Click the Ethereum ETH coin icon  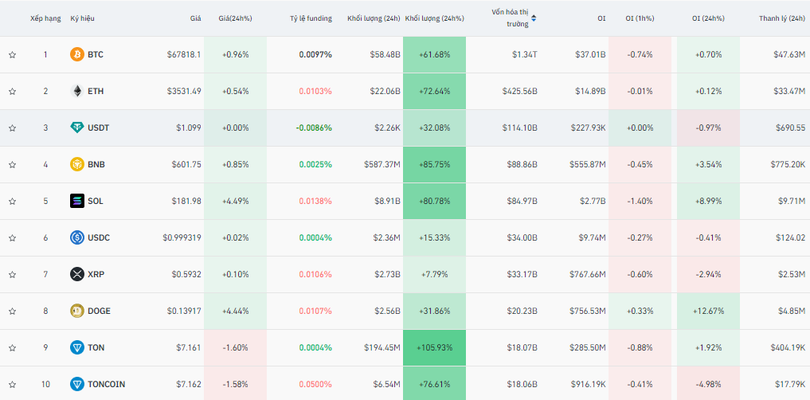coord(77,91)
